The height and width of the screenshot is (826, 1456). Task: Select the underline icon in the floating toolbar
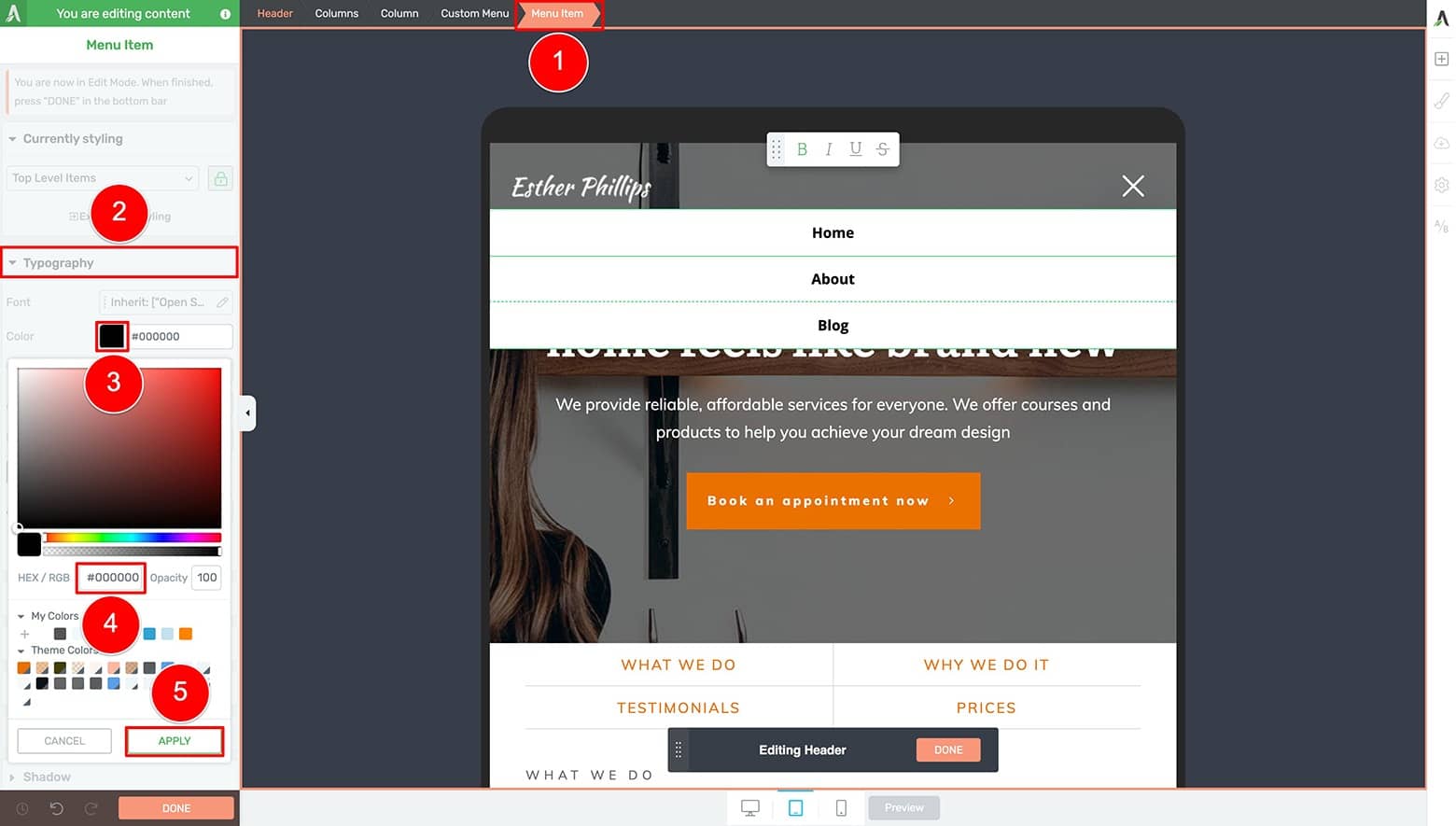854,149
